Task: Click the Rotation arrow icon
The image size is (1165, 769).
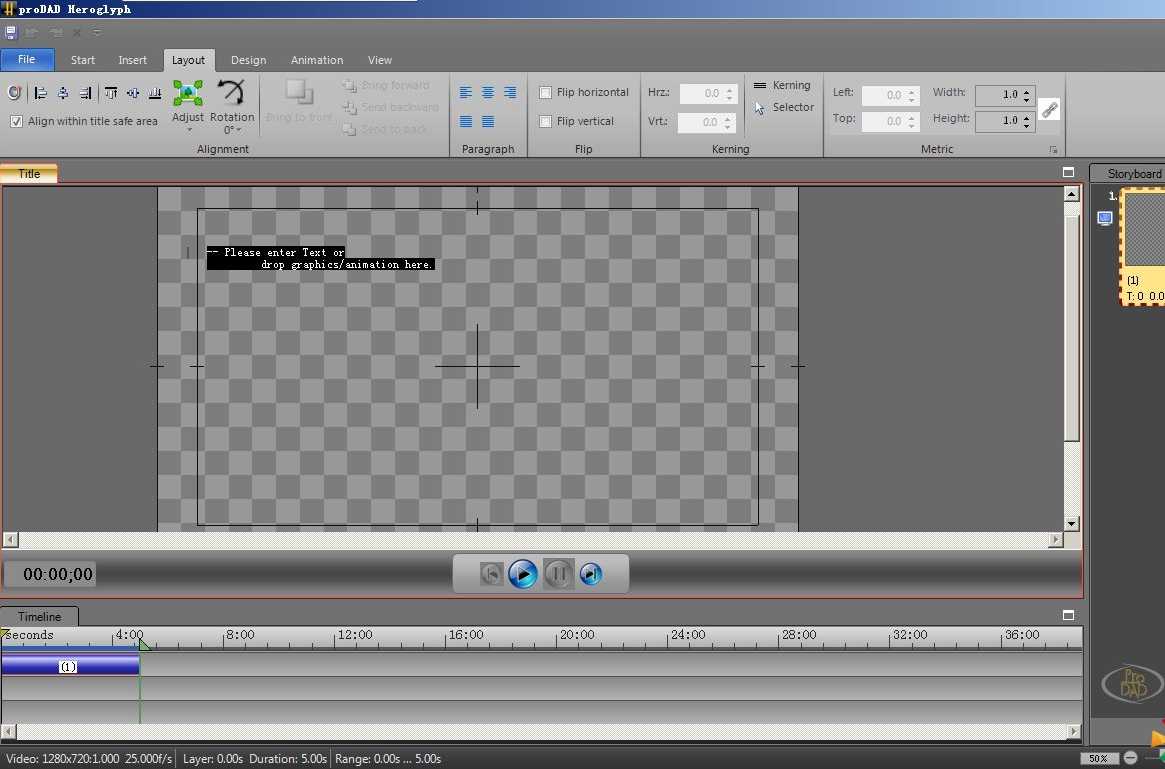Action: (x=231, y=93)
